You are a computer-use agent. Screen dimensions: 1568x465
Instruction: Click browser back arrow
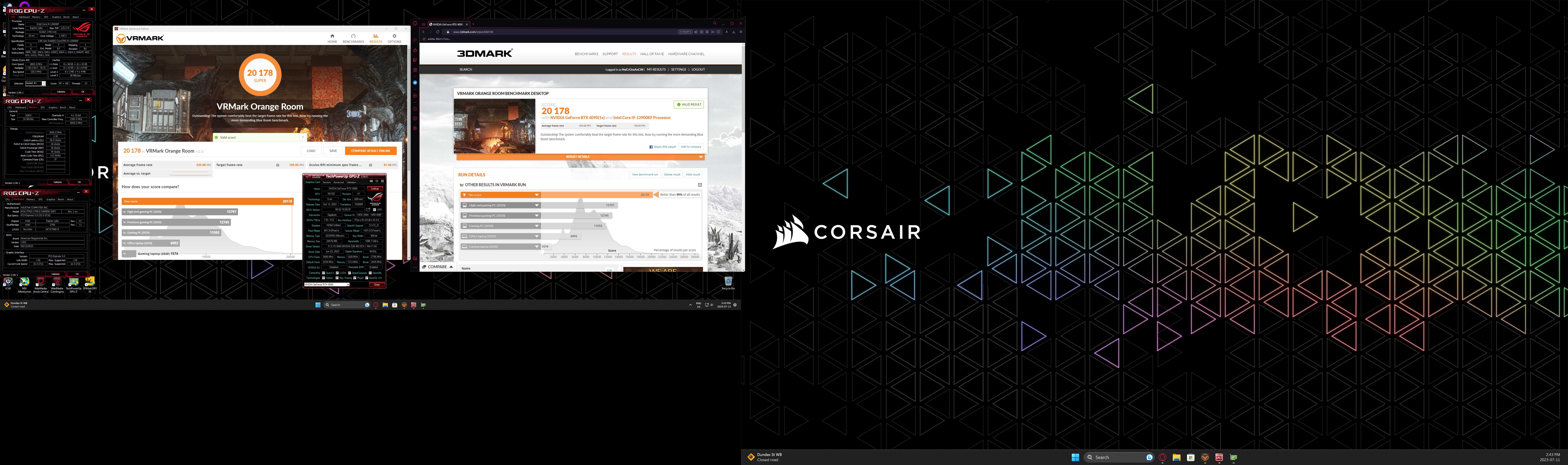tap(424, 32)
